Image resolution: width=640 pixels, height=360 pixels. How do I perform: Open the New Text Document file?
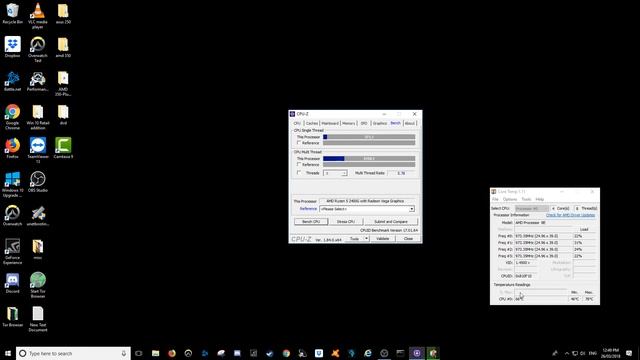pyautogui.click(x=38, y=319)
